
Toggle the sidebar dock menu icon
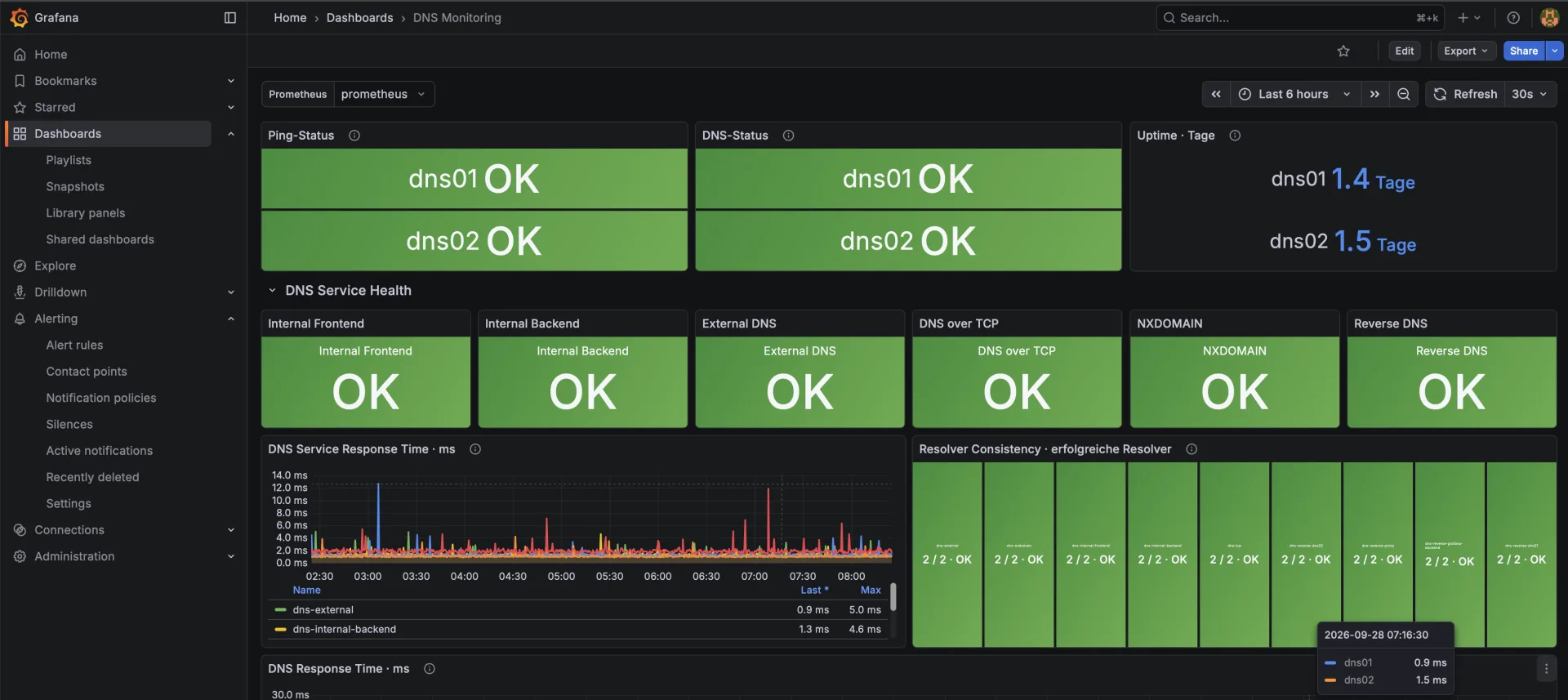click(230, 17)
